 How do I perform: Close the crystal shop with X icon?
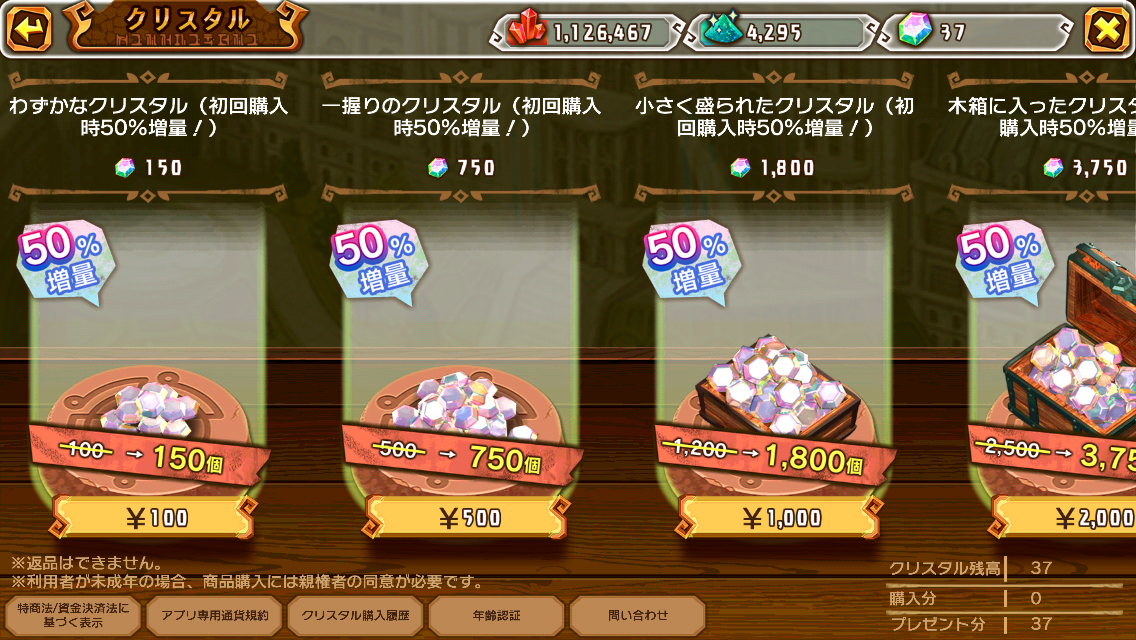pyautogui.click(x=1106, y=30)
